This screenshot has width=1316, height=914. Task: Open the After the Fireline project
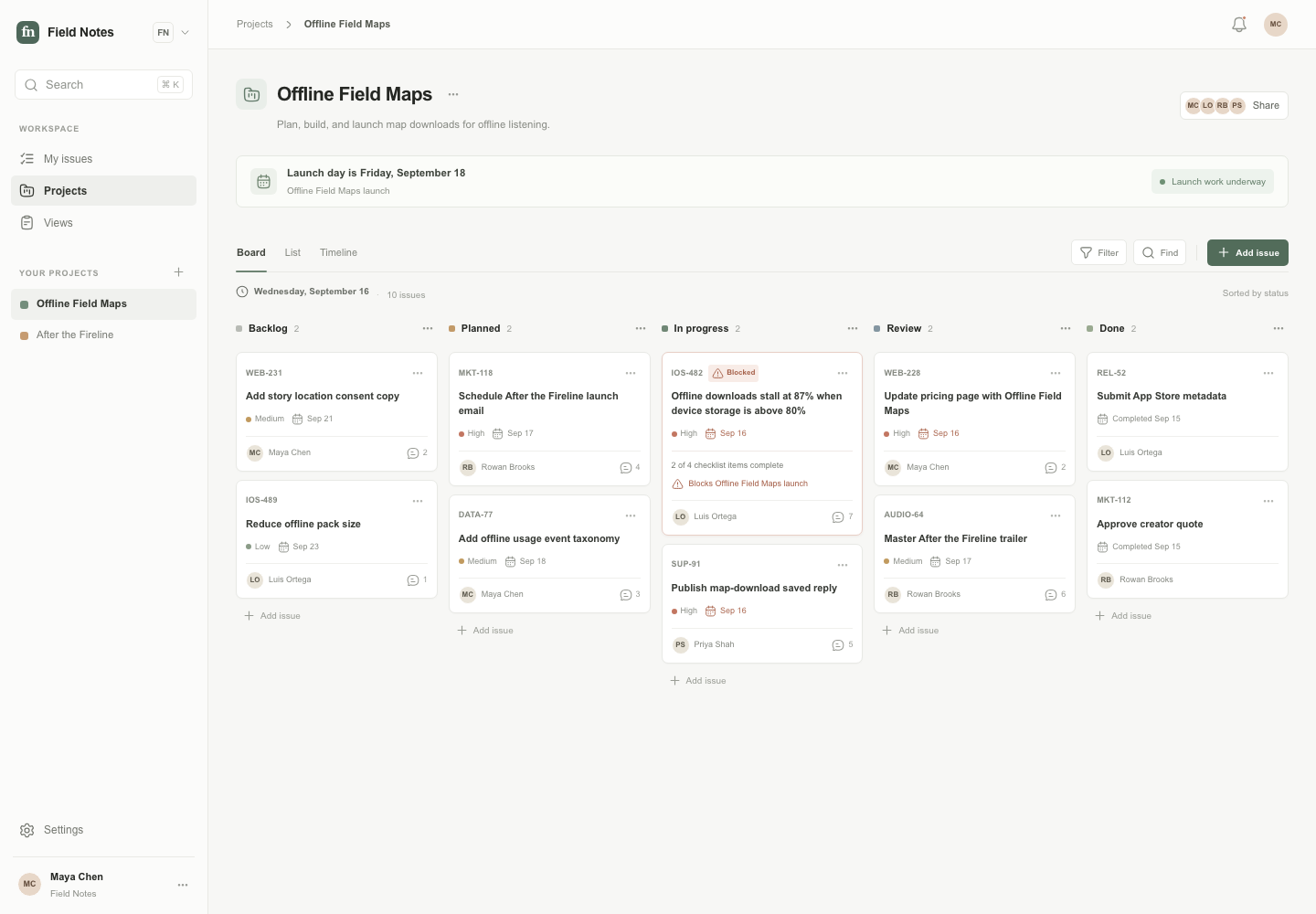(103, 335)
